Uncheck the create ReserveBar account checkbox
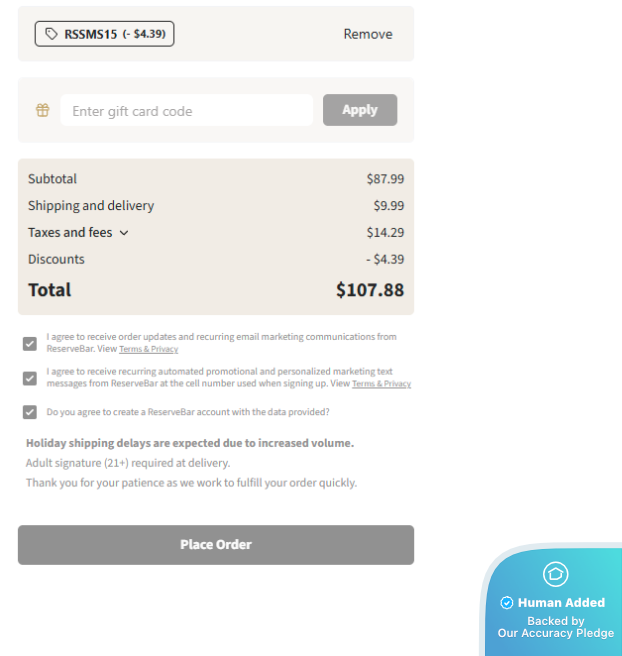Screen dimensions: 622x656 [x=30, y=412]
